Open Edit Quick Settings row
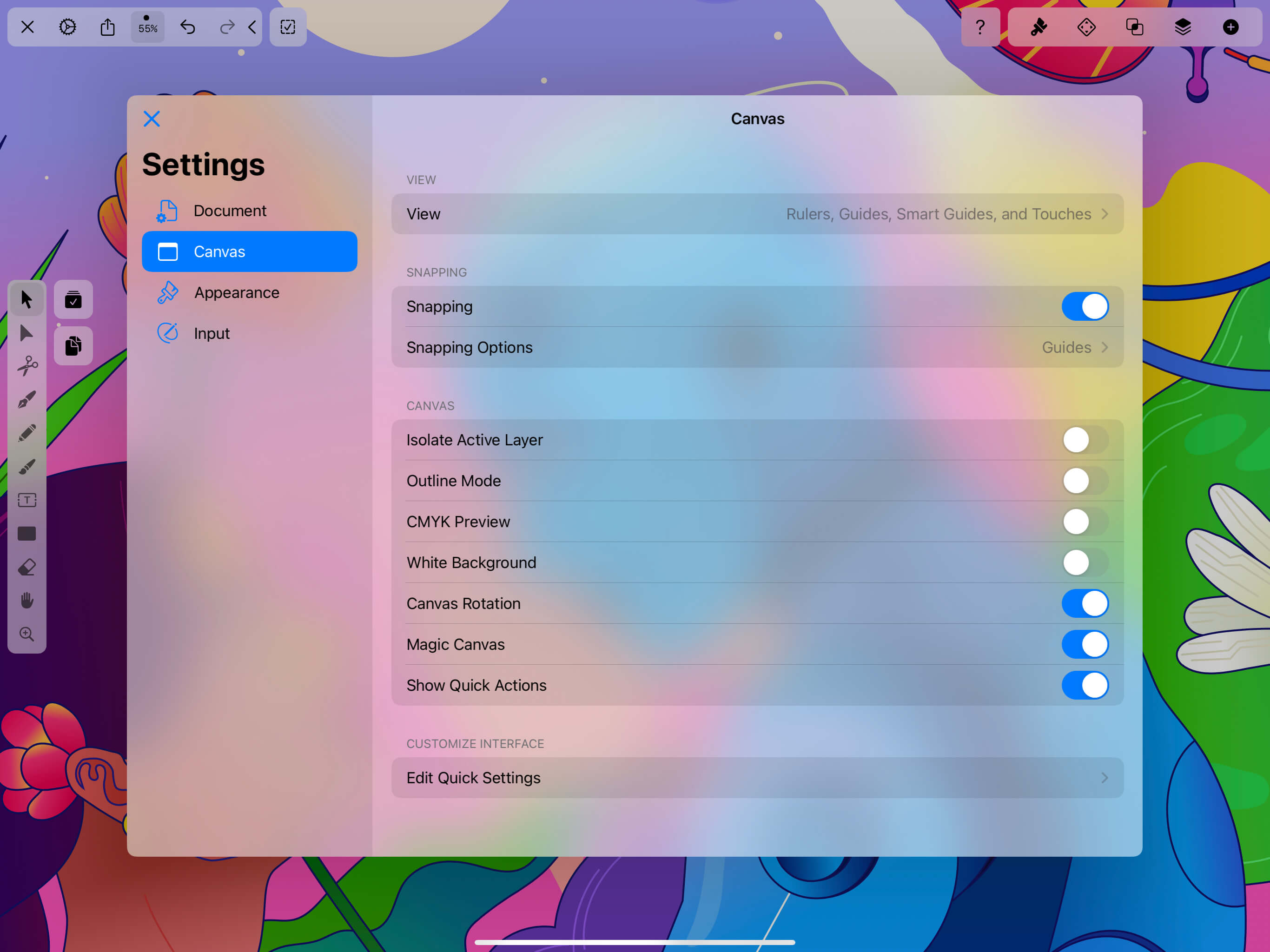This screenshot has height=952, width=1270. pyautogui.click(x=757, y=777)
